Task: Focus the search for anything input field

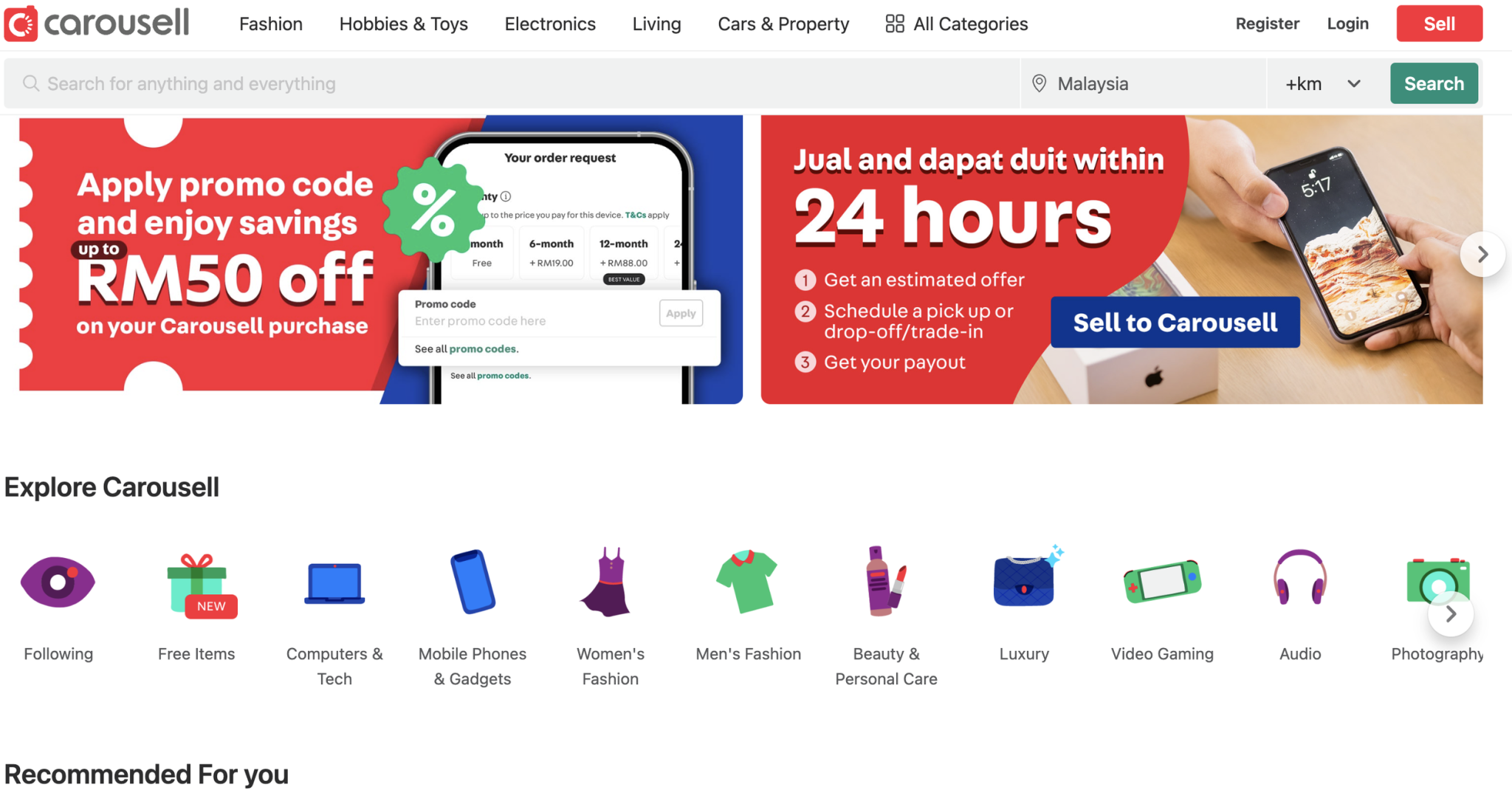Action: (512, 83)
